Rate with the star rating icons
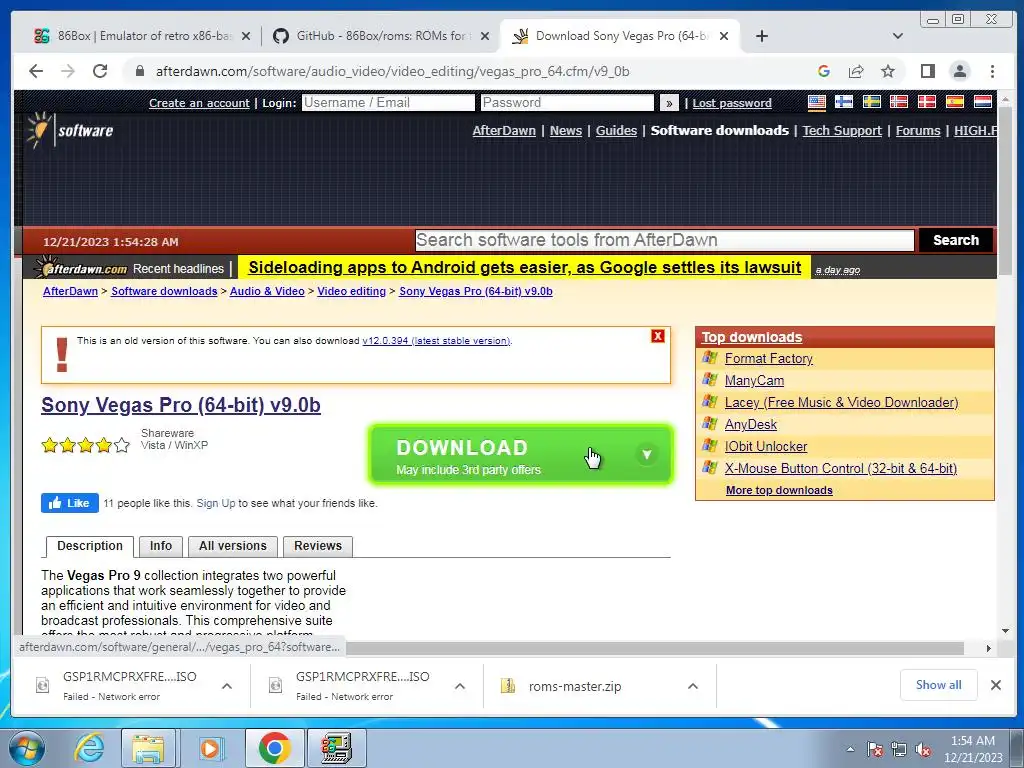This screenshot has height=768, width=1024. (86, 445)
